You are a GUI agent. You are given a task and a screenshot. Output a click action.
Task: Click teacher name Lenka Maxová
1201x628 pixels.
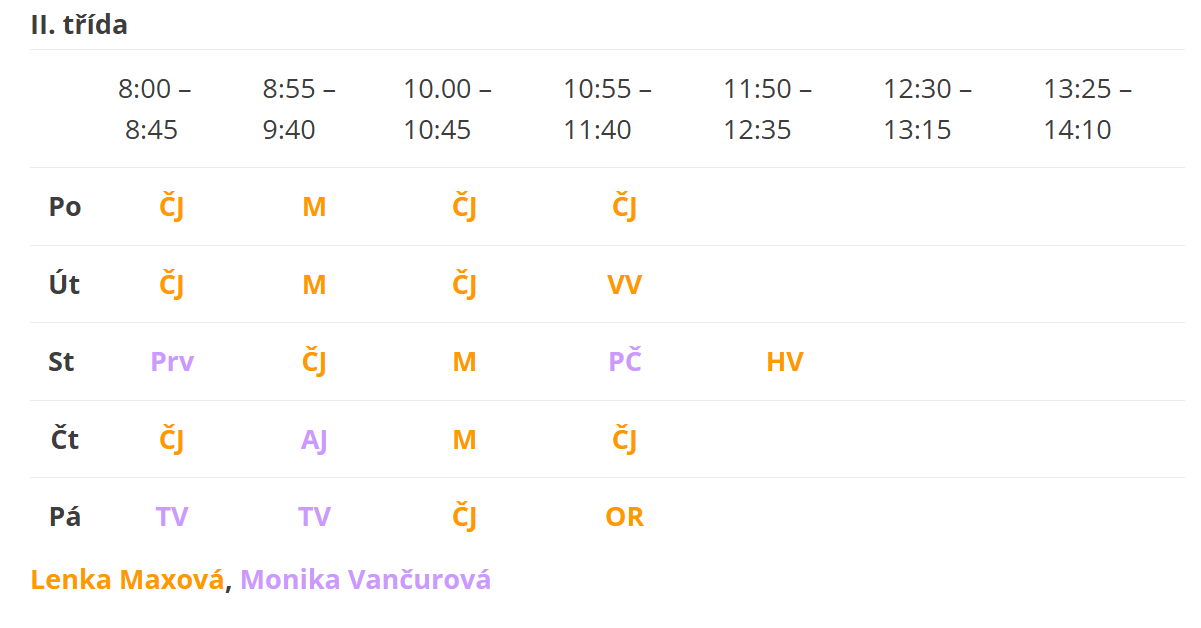(127, 580)
